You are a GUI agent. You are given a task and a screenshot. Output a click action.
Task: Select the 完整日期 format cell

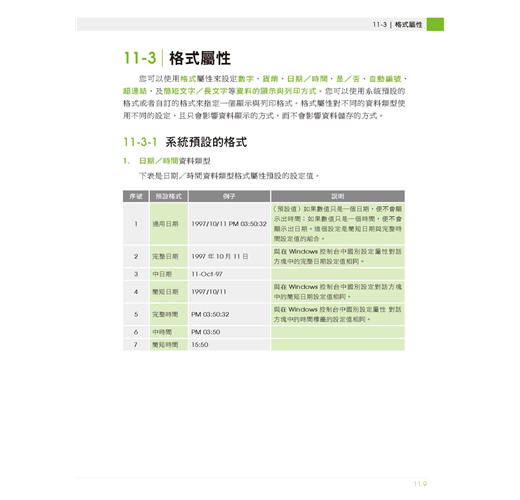click(x=169, y=256)
